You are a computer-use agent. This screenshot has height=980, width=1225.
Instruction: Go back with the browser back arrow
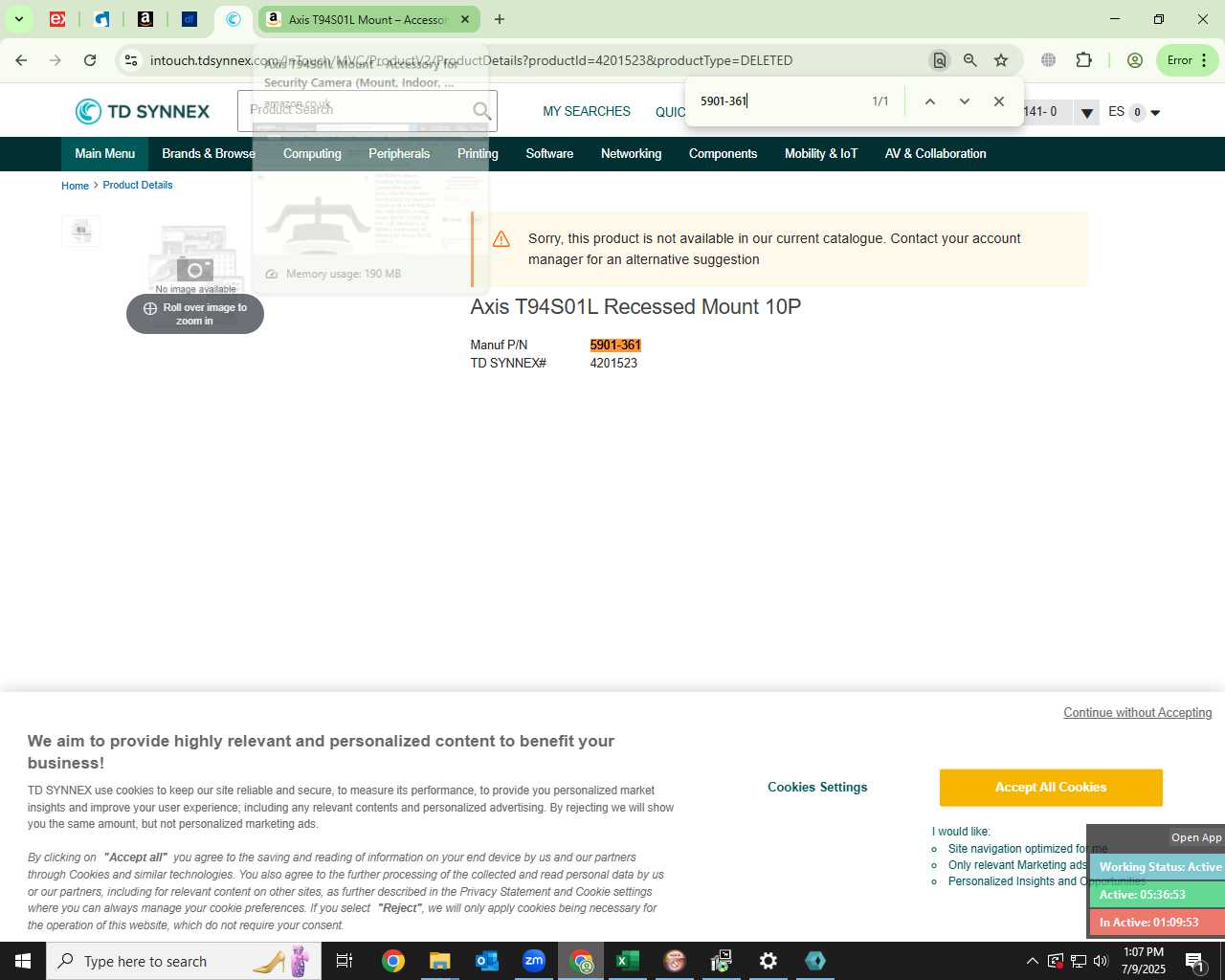[x=21, y=60]
